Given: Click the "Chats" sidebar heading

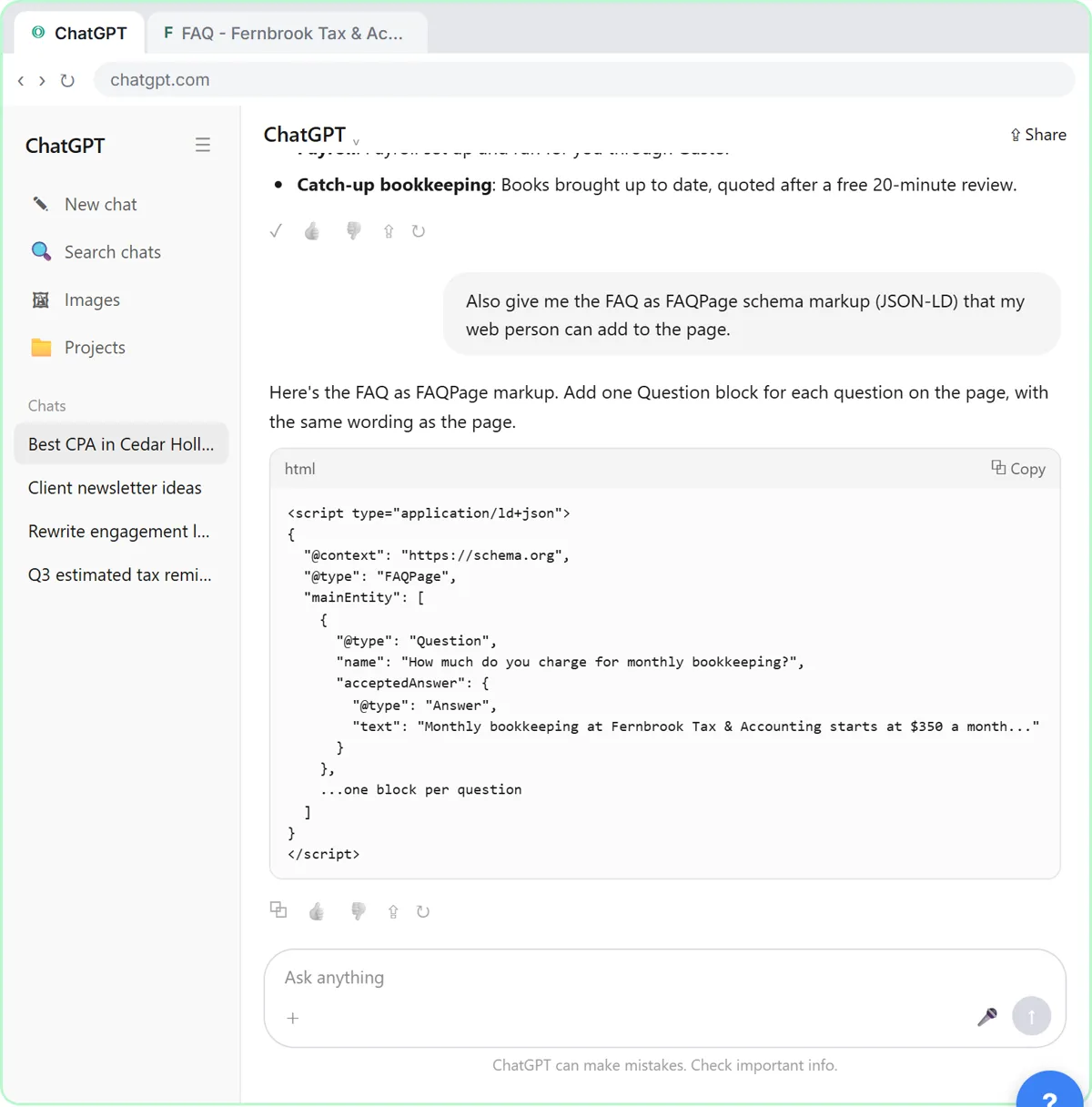Looking at the screenshot, I should coord(46,406).
